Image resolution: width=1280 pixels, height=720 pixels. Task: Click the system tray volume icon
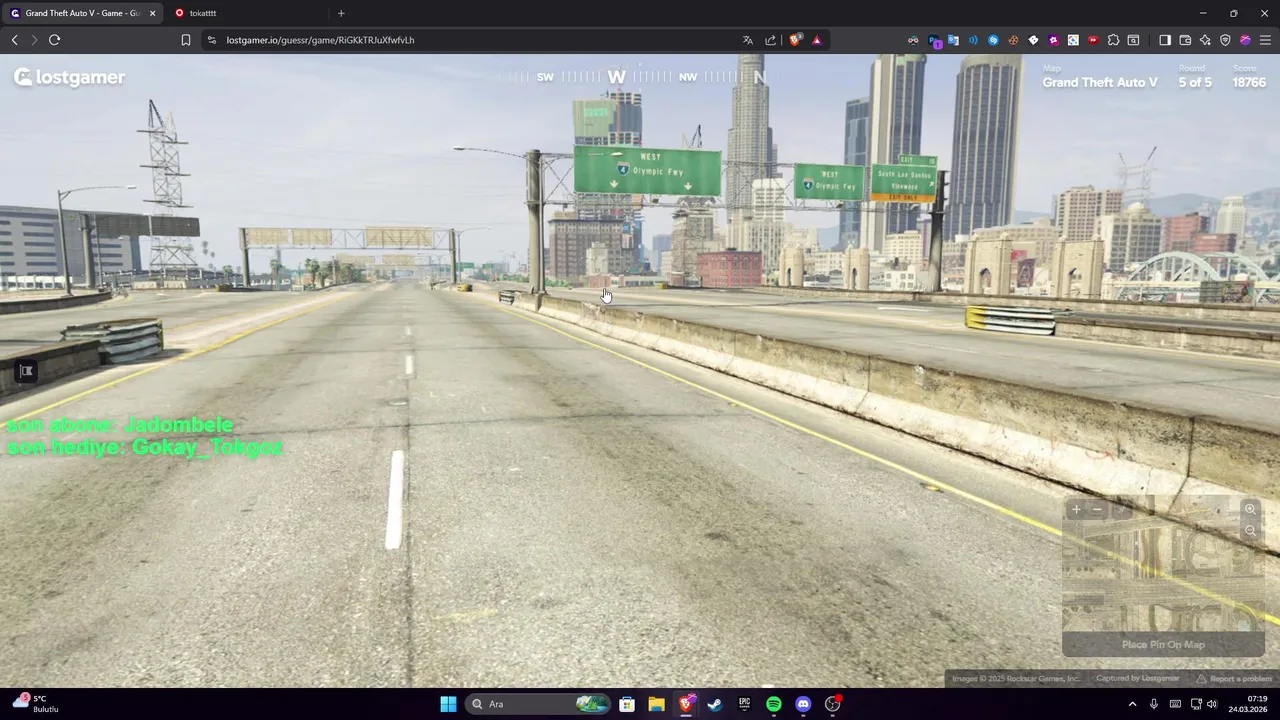(1212, 704)
